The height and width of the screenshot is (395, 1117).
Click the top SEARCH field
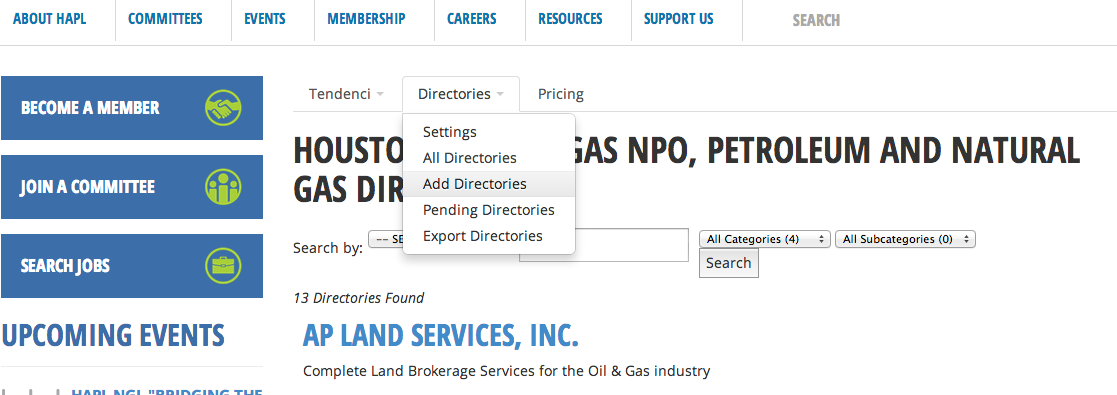click(x=816, y=21)
